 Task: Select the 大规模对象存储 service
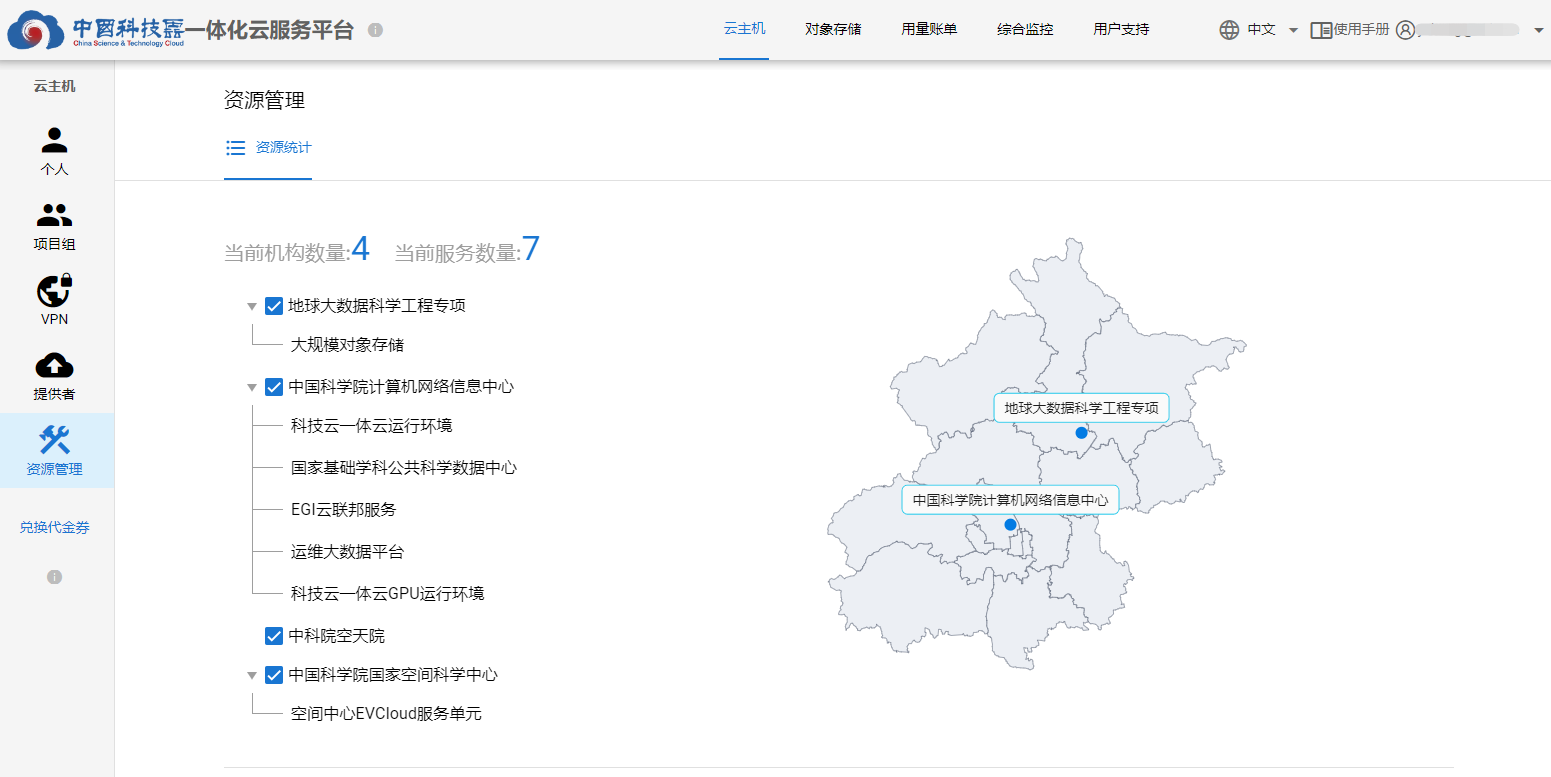(347, 345)
